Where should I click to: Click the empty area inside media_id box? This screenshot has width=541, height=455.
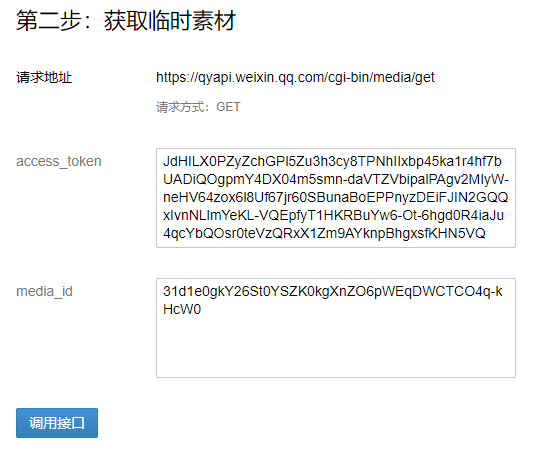(336, 347)
